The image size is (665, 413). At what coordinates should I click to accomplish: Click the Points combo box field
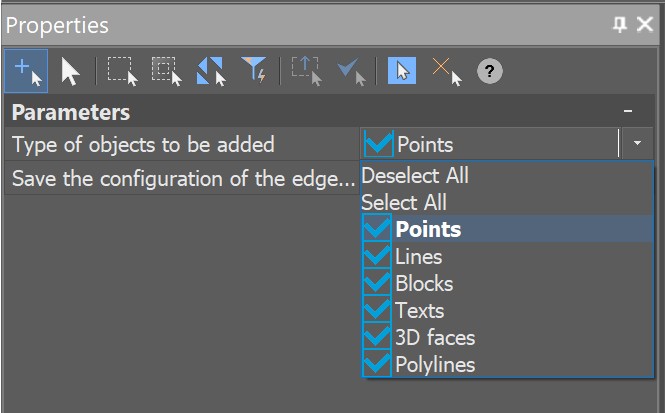pos(490,145)
